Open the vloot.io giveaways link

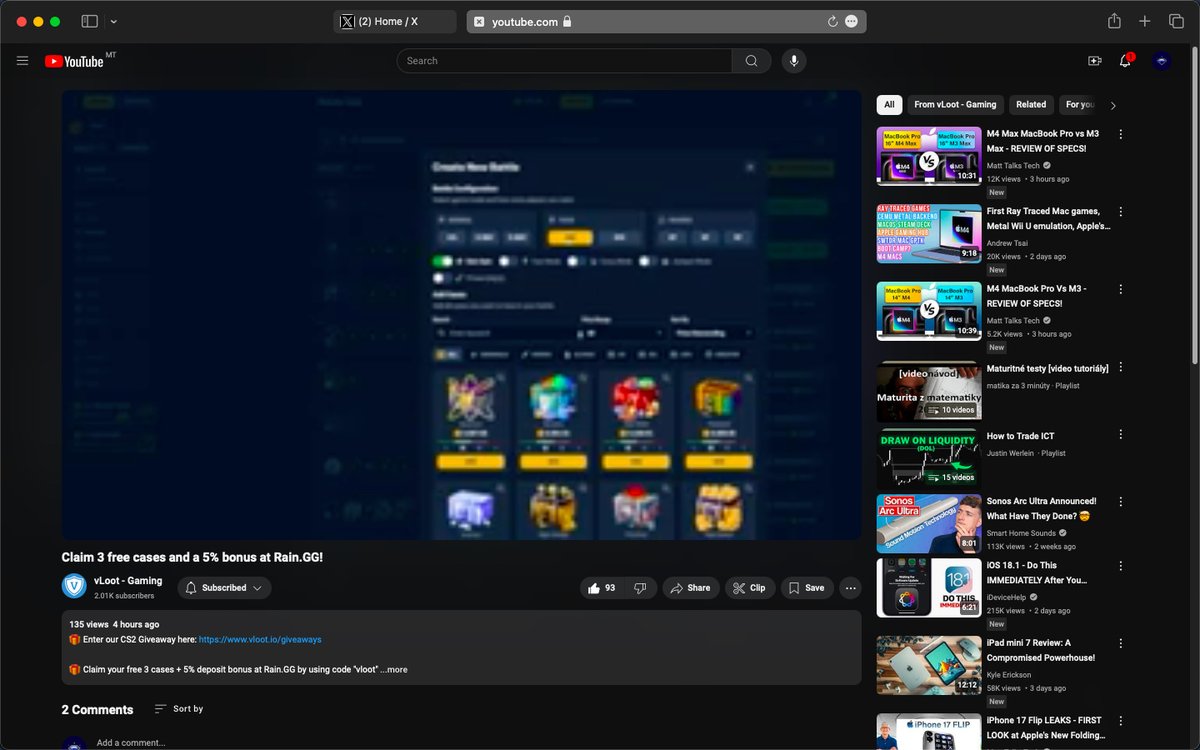260,639
